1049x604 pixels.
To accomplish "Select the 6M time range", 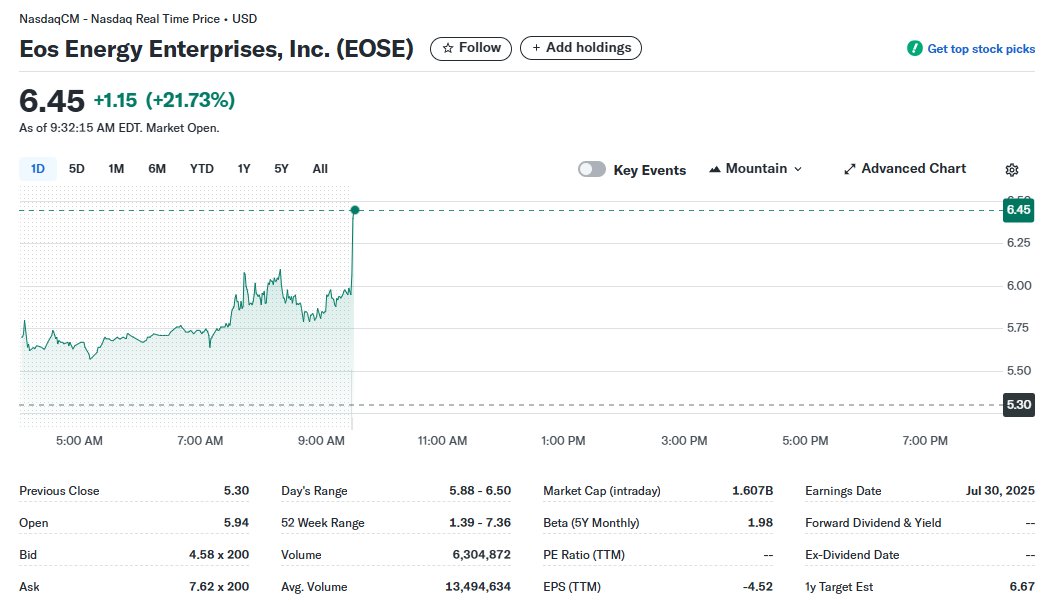I will (157, 169).
